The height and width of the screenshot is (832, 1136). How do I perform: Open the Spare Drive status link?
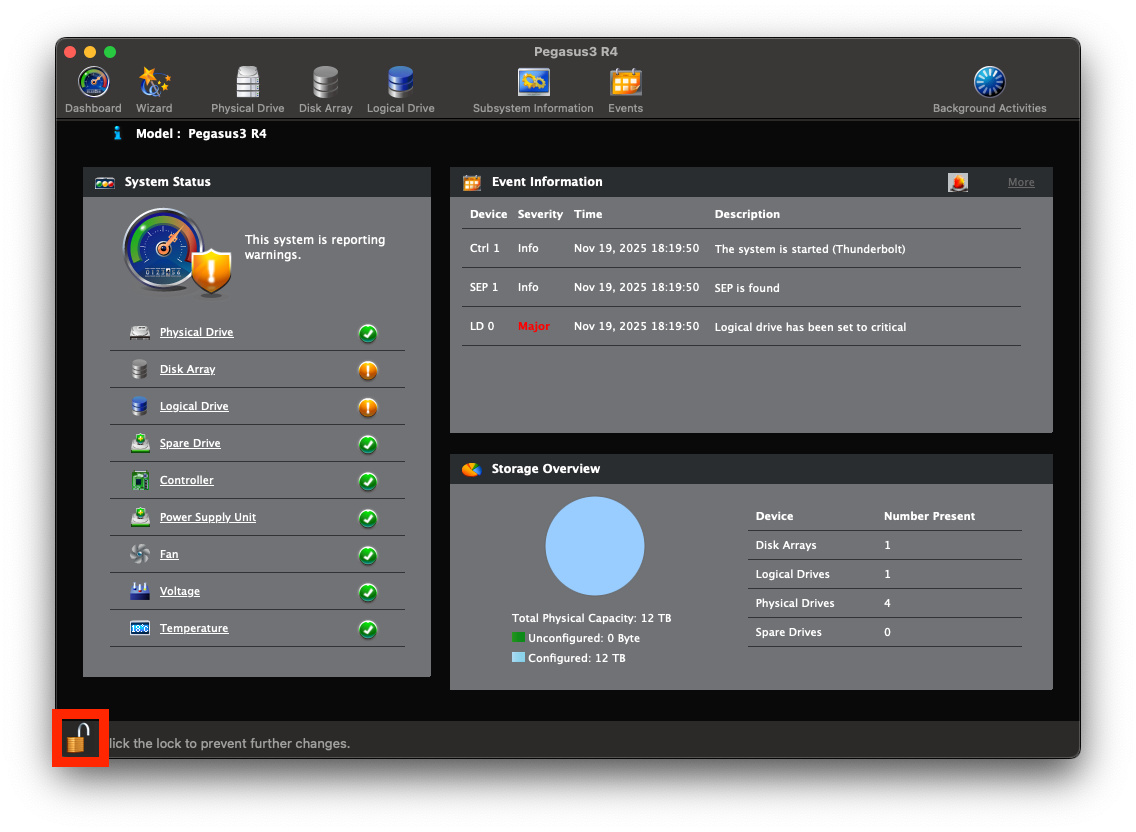click(x=190, y=443)
